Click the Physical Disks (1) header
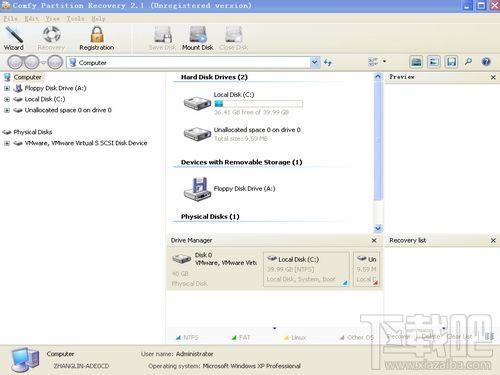 (x=210, y=217)
